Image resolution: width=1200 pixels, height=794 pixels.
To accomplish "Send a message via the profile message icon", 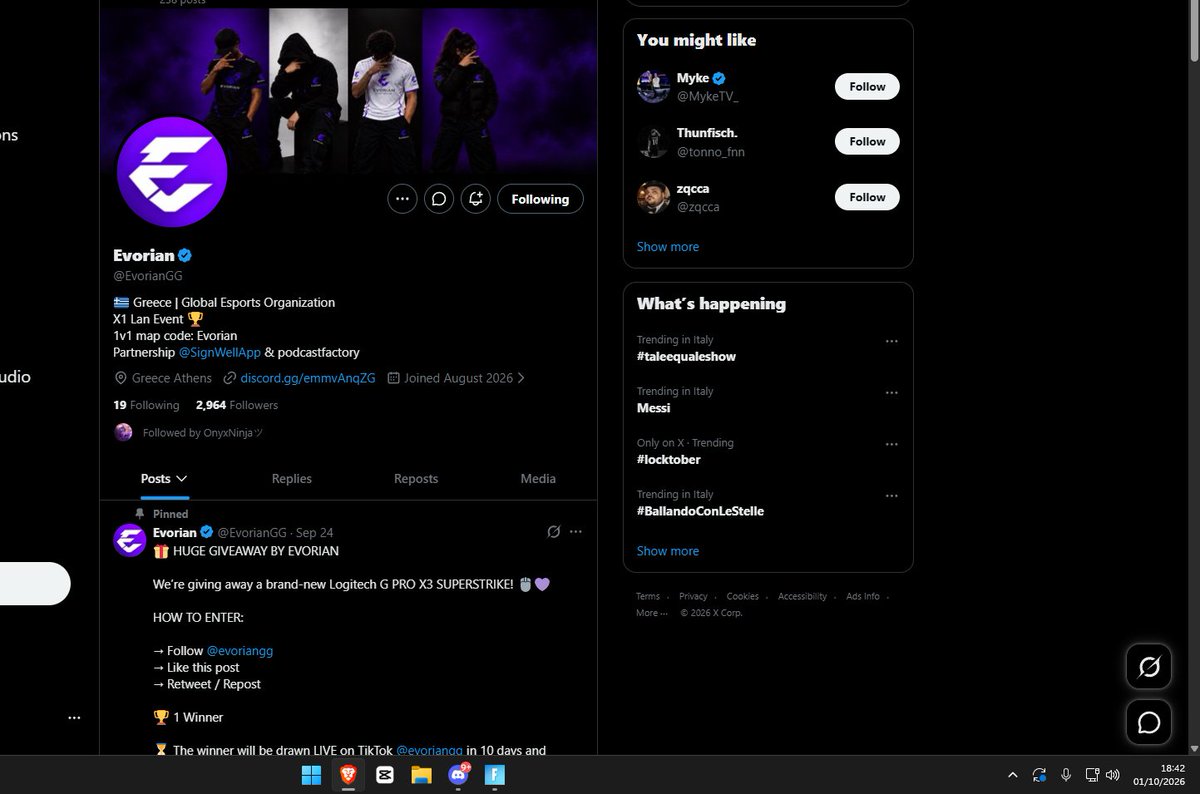I will coord(439,199).
